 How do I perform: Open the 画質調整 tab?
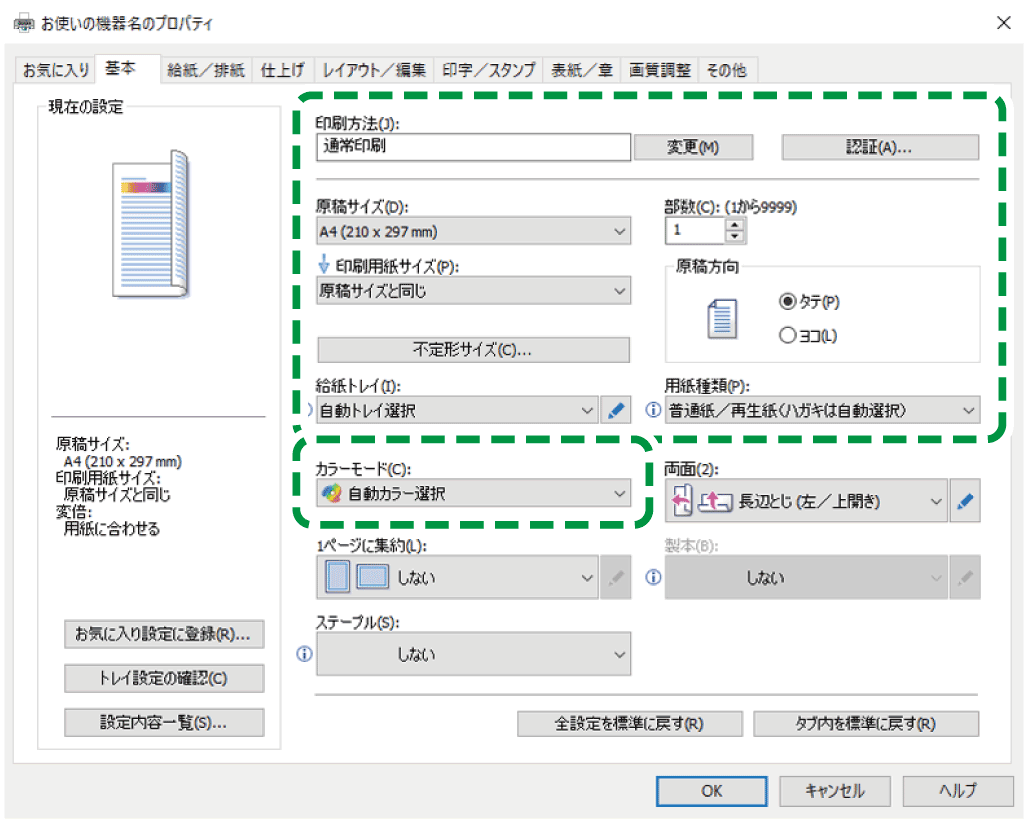tap(659, 70)
